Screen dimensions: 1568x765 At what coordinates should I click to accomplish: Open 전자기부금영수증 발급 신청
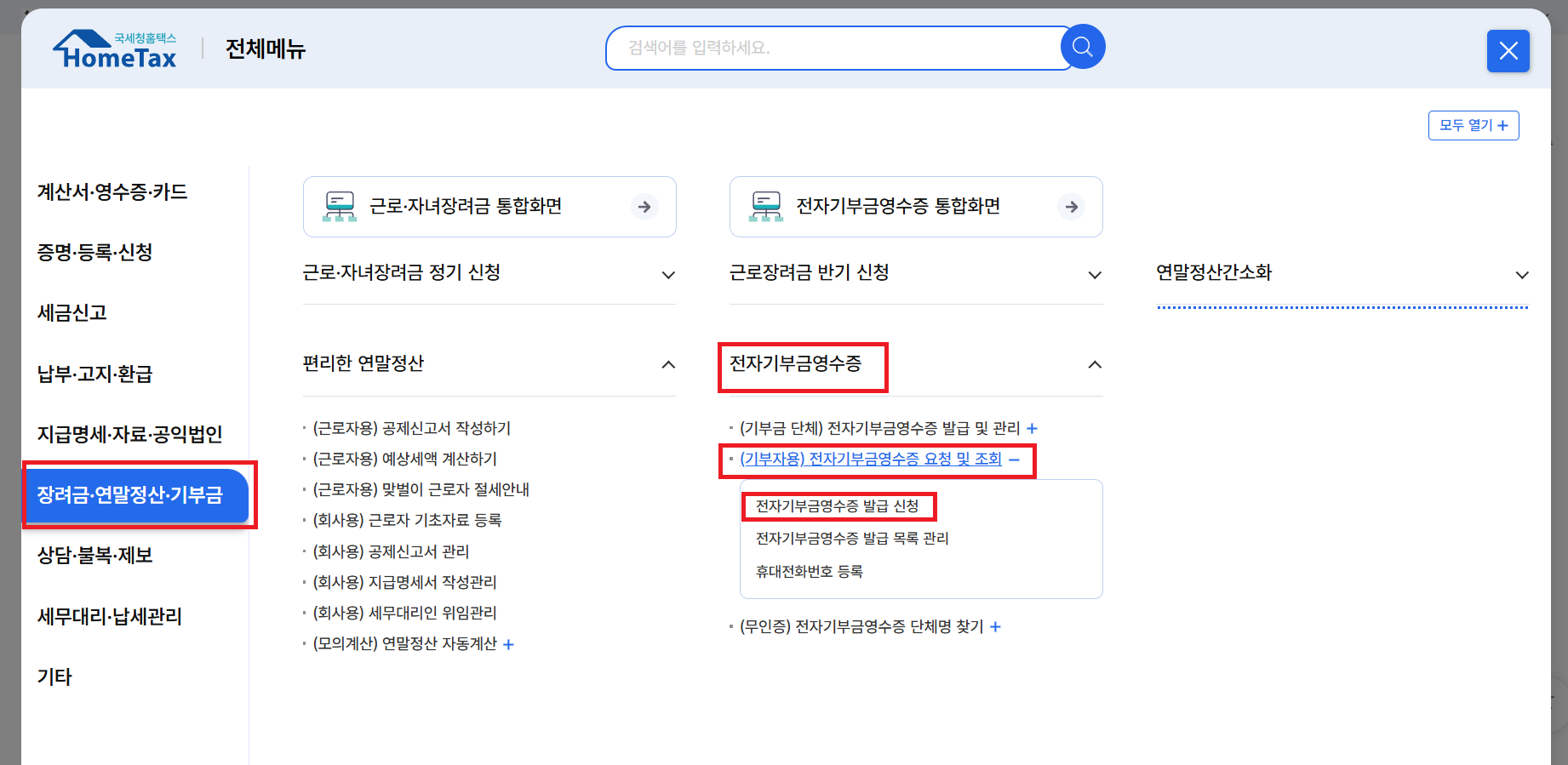point(837,505)
